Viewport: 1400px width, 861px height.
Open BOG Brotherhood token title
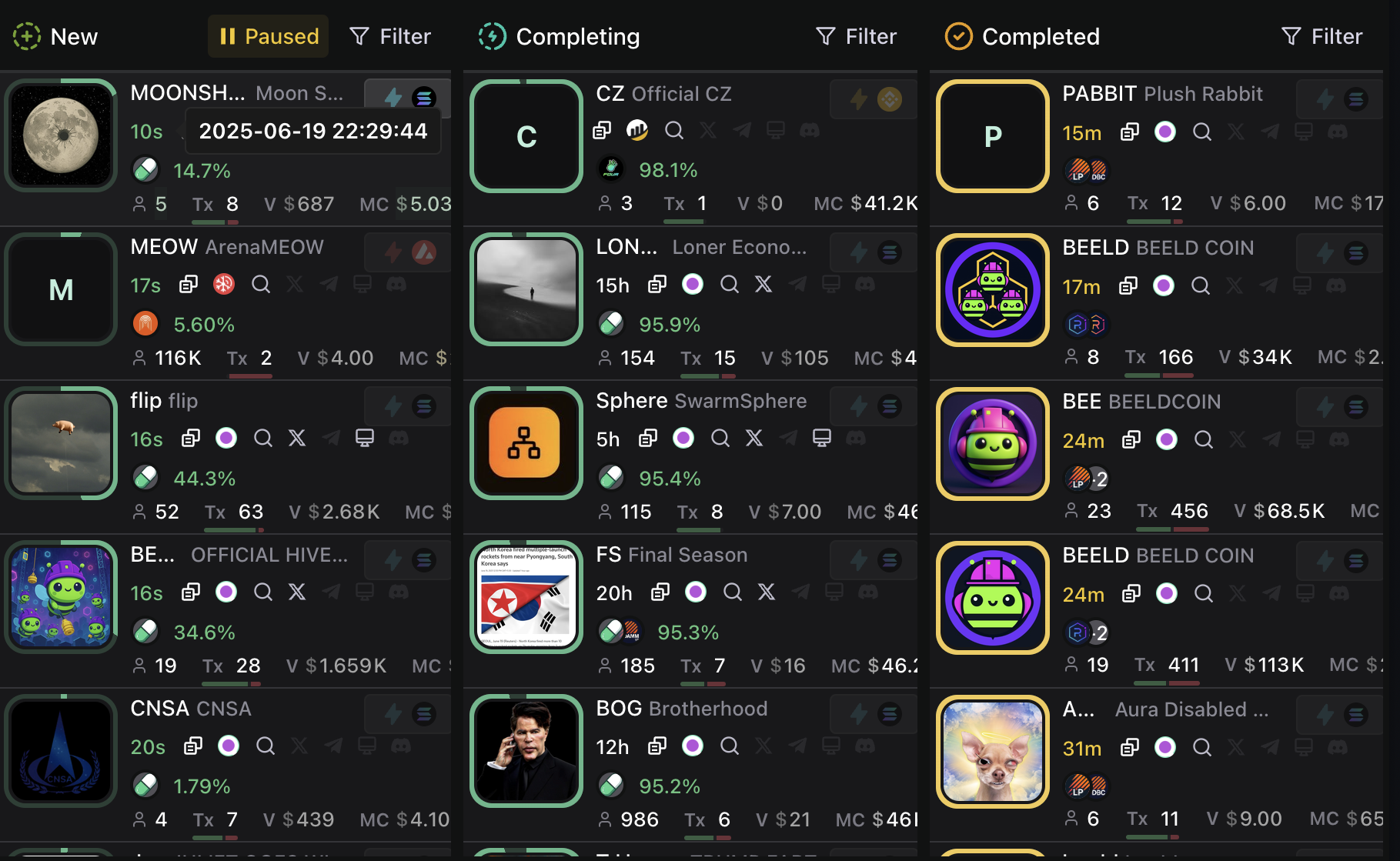[682, 709]
